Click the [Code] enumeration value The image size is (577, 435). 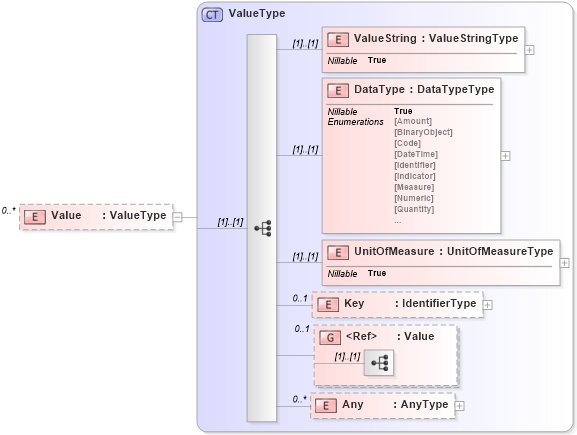pyautogui.click(x=407, y=144)
